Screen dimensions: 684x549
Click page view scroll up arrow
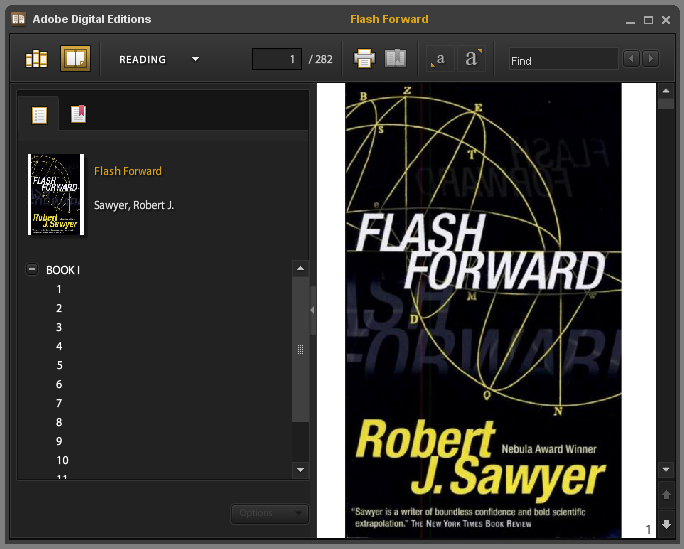[x=666, y=91]
